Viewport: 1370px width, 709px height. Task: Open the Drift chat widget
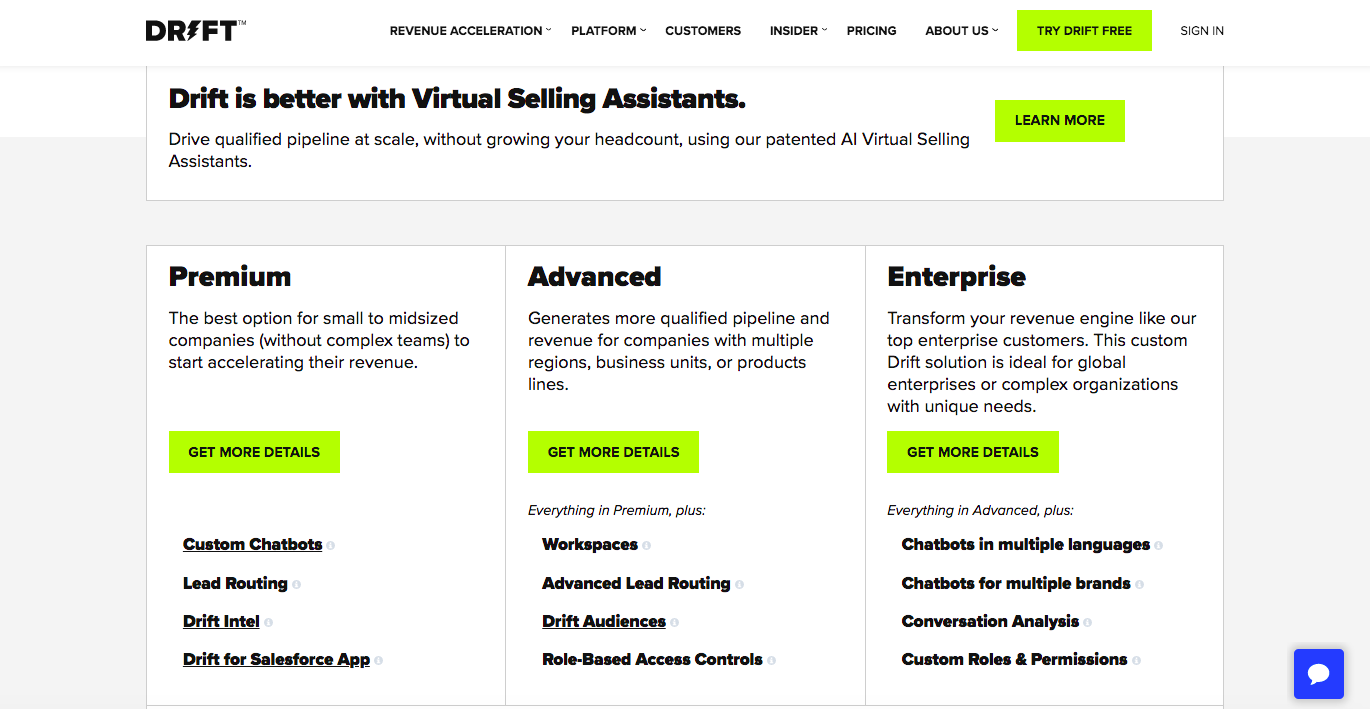pyautogui.click(x=1318, y=674)
